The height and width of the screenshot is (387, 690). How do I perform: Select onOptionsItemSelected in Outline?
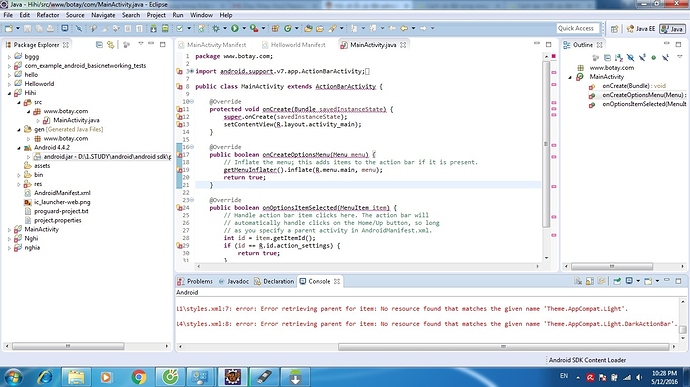click(x=644, y=104)
